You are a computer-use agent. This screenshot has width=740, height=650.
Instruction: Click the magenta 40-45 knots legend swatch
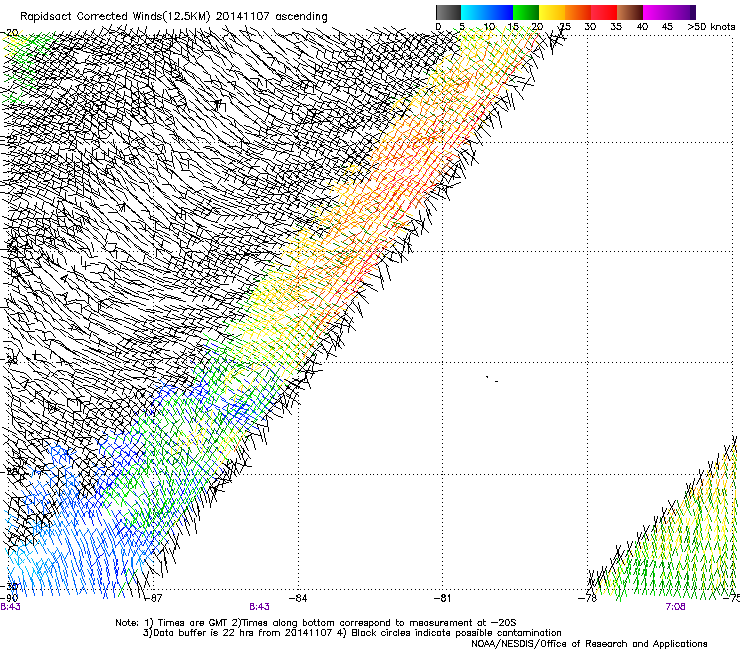[656, 12]
